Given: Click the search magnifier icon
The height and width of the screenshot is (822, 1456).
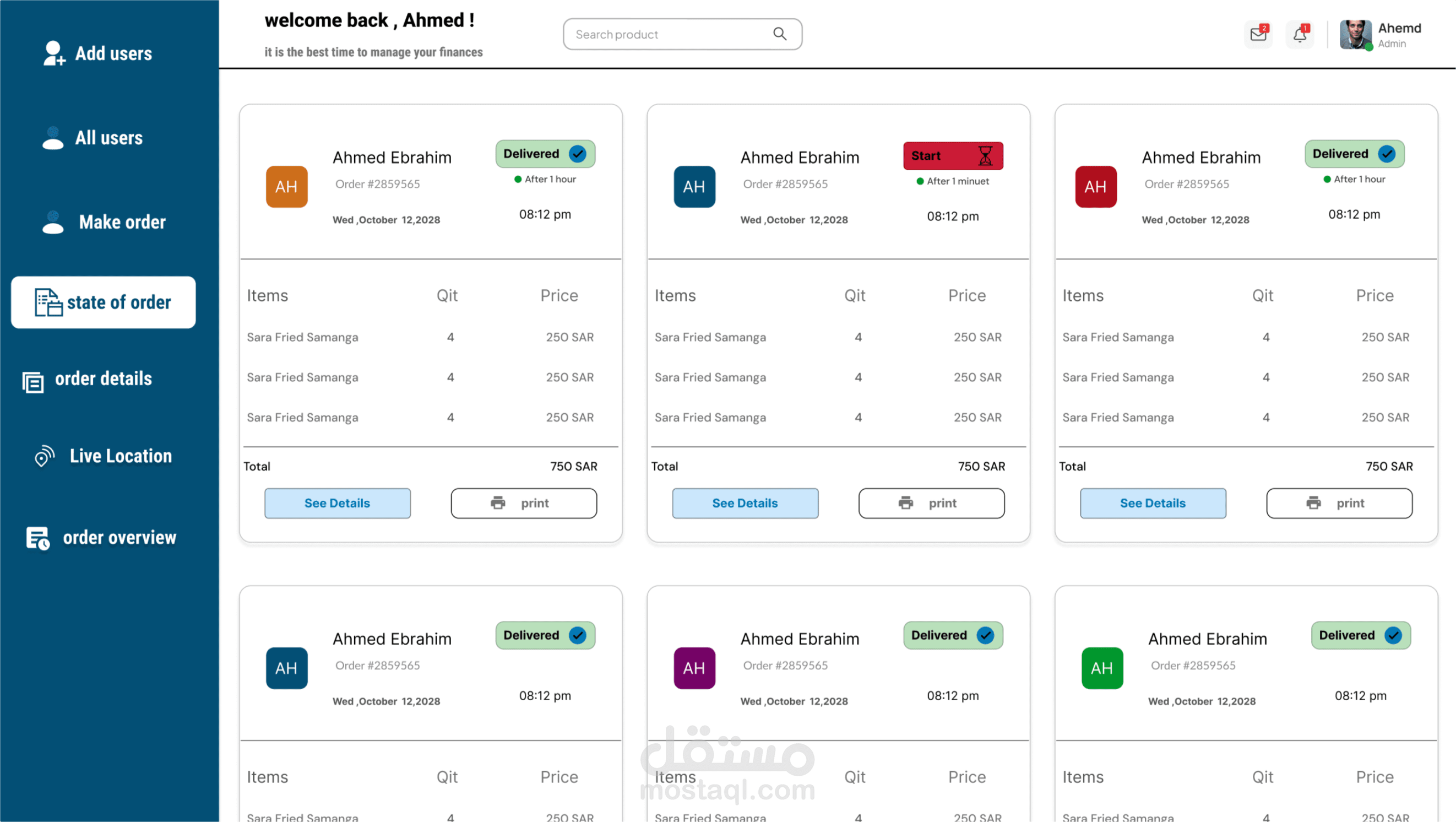Looking at the screenshot, I should (x=779, y=34).
